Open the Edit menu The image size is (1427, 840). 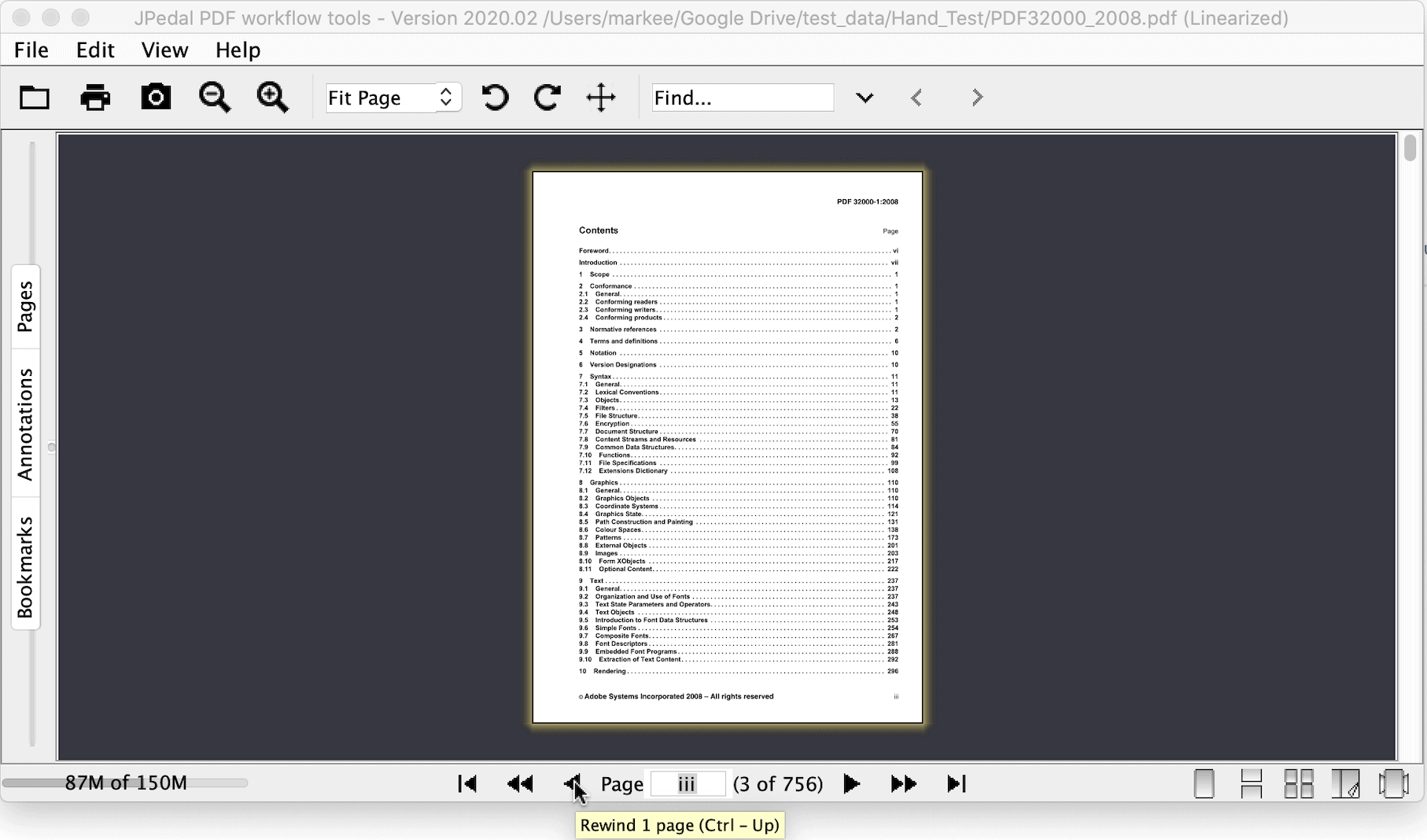tap(95, 50)
